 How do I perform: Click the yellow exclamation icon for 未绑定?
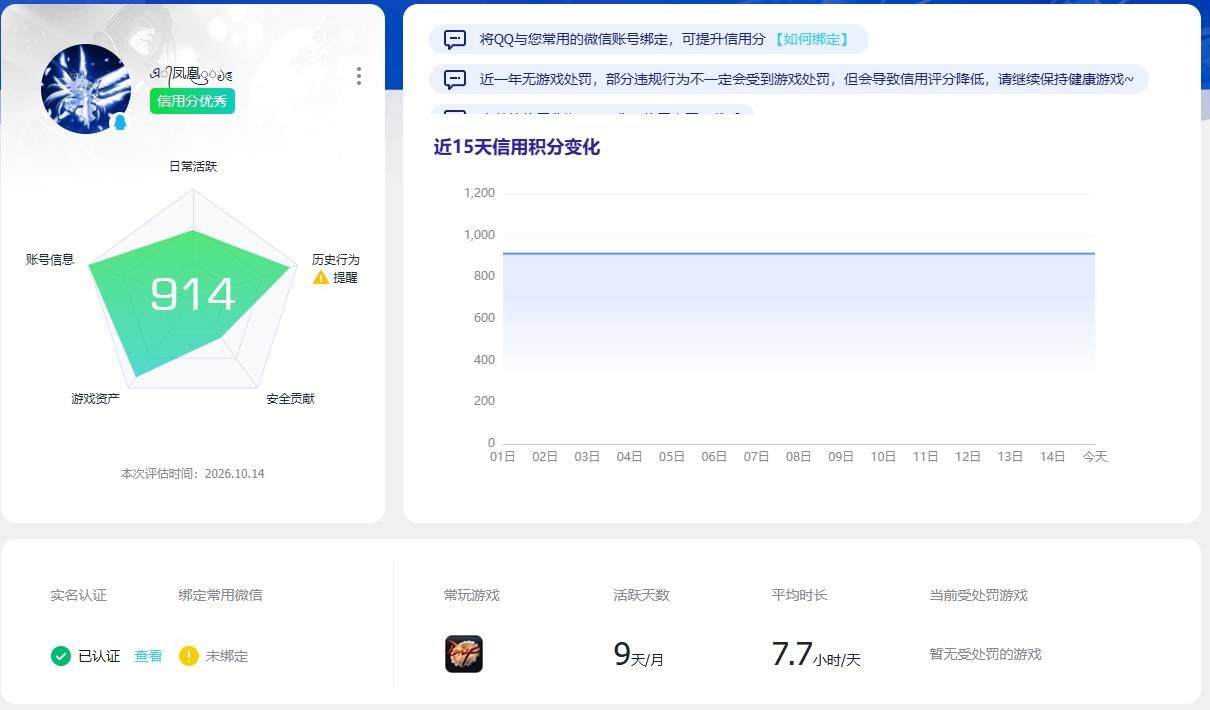[189, 656]
